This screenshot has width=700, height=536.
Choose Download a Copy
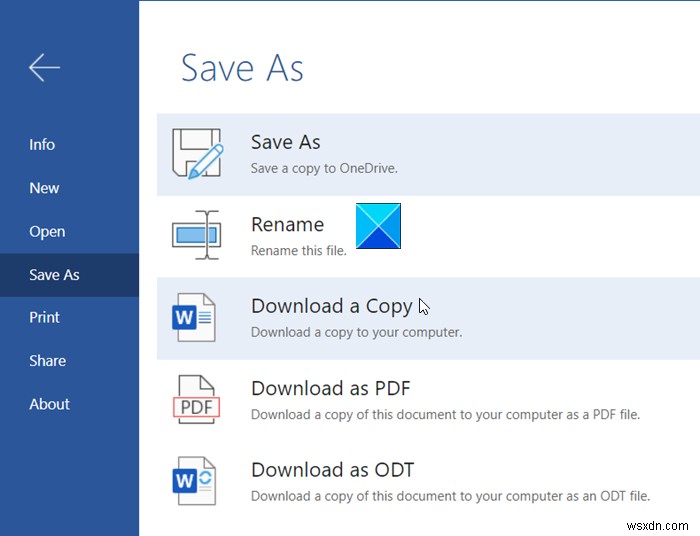[332, 307]
